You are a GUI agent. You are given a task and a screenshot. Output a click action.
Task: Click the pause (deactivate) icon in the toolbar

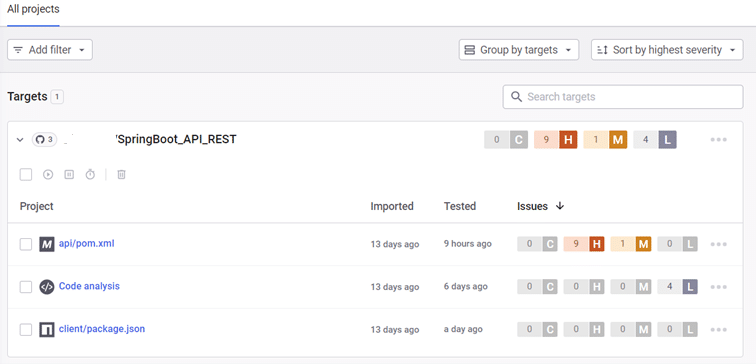click(69, 175)
